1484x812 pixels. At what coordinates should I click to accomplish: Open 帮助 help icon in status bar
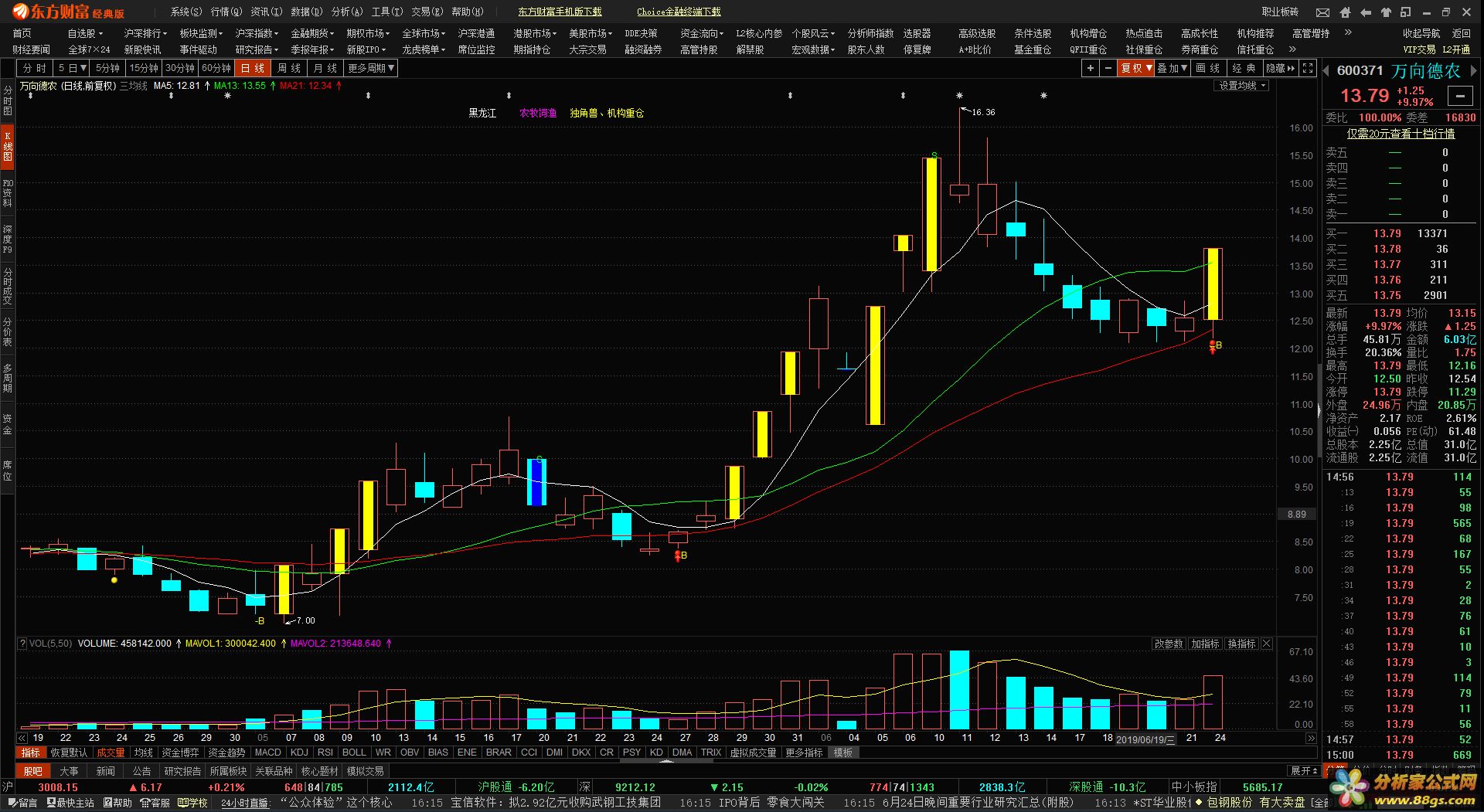[117, 803]
